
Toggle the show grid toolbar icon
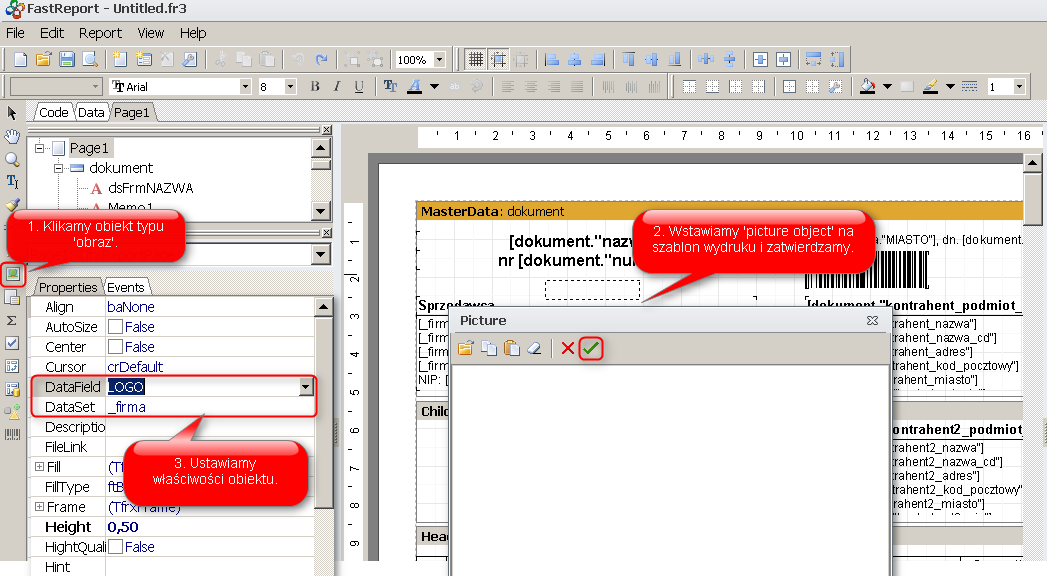[476, 60]
